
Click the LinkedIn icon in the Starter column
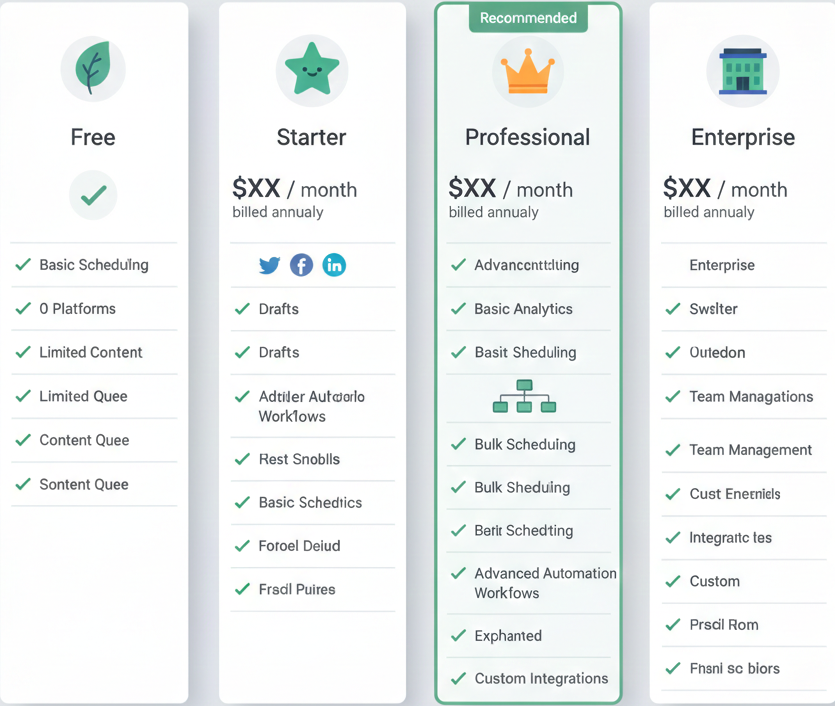tap(332, 265)
